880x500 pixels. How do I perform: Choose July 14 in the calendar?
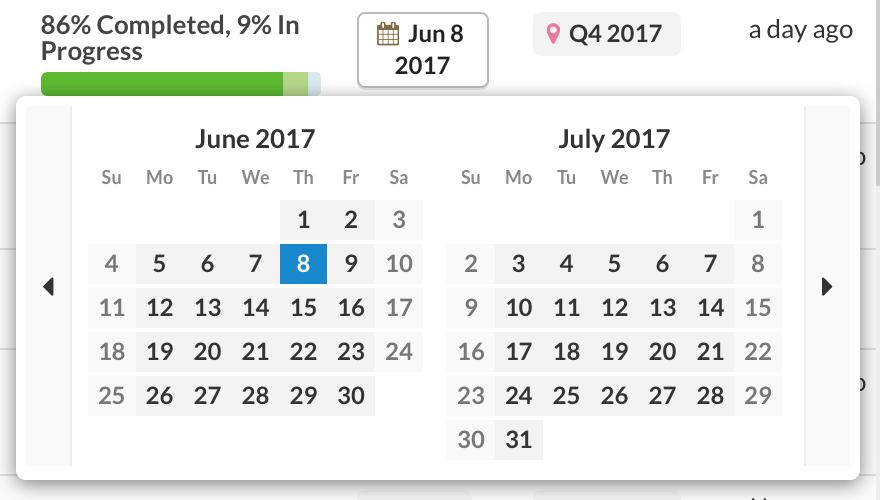(710, 308)
